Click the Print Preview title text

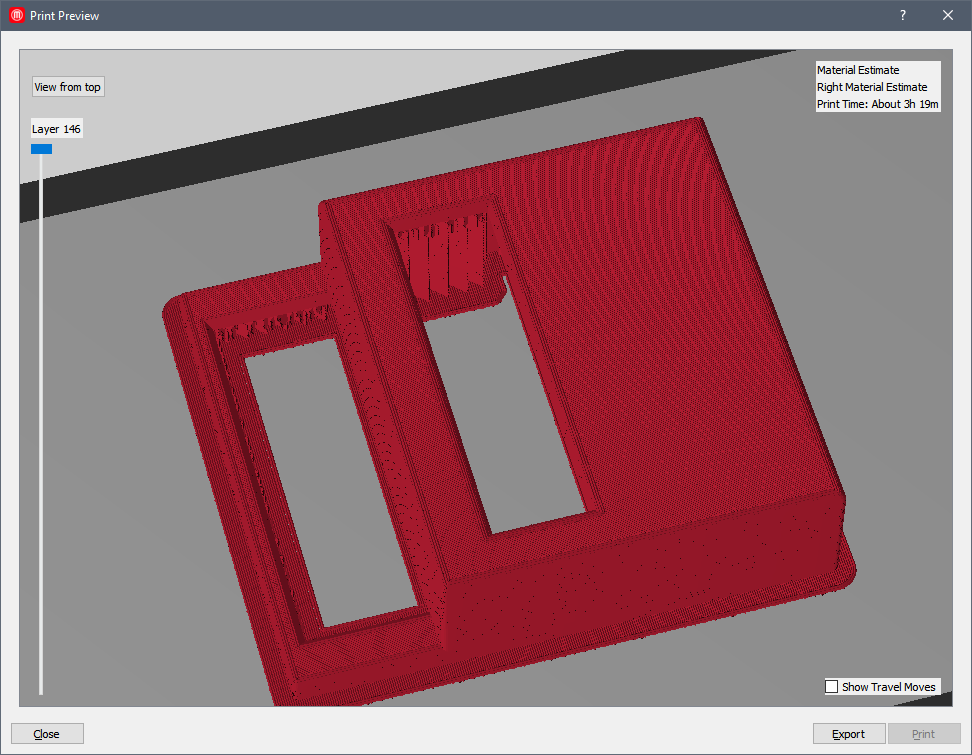(x=64, y=16)
